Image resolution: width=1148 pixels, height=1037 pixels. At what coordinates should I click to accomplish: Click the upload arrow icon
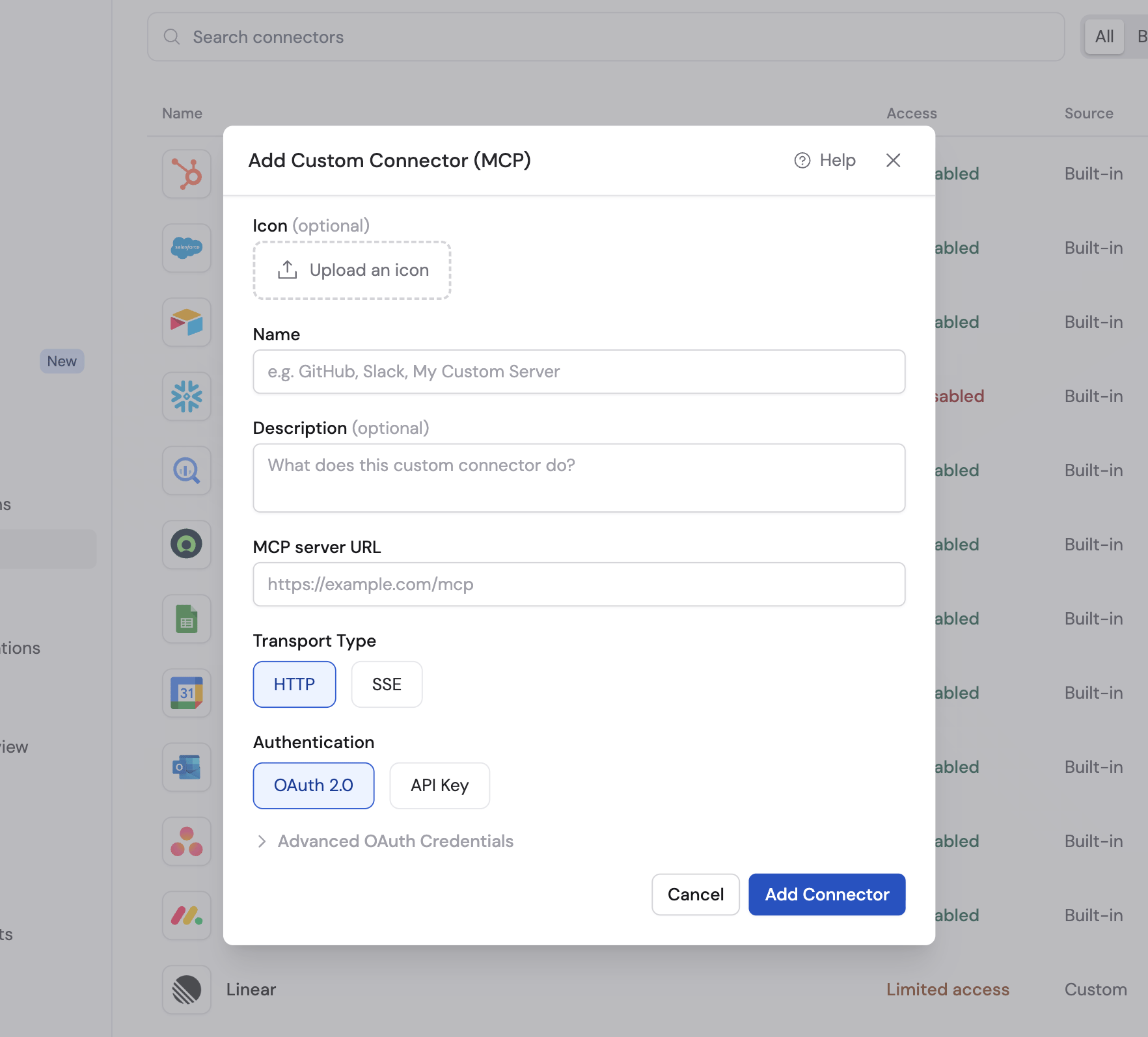coord(287,270)
